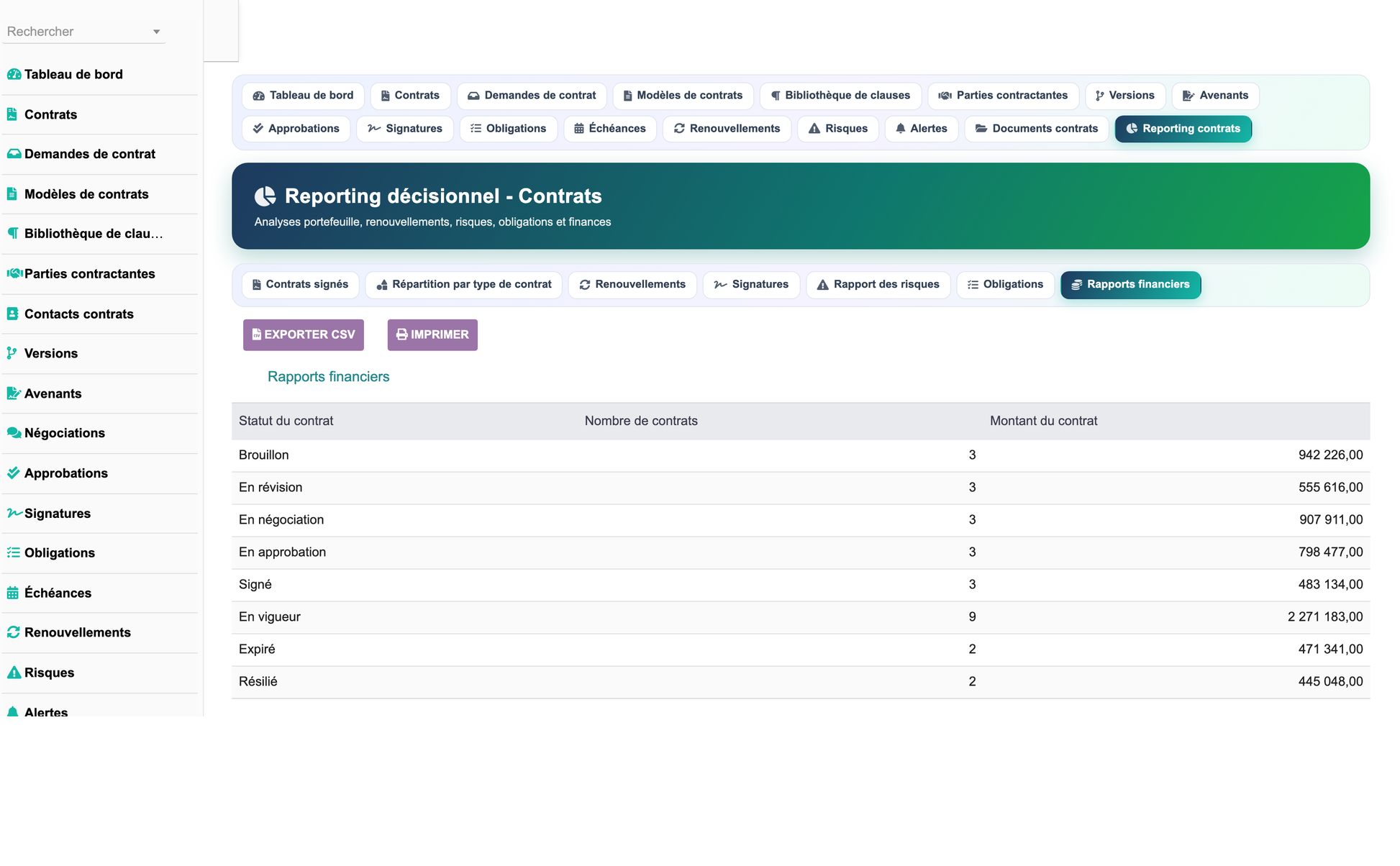The width and height of the screenshot is (1400, 866).
Task: Click the En approbation amount 798 477,00
Action: pyautogui.click(x=1330, y=552)
